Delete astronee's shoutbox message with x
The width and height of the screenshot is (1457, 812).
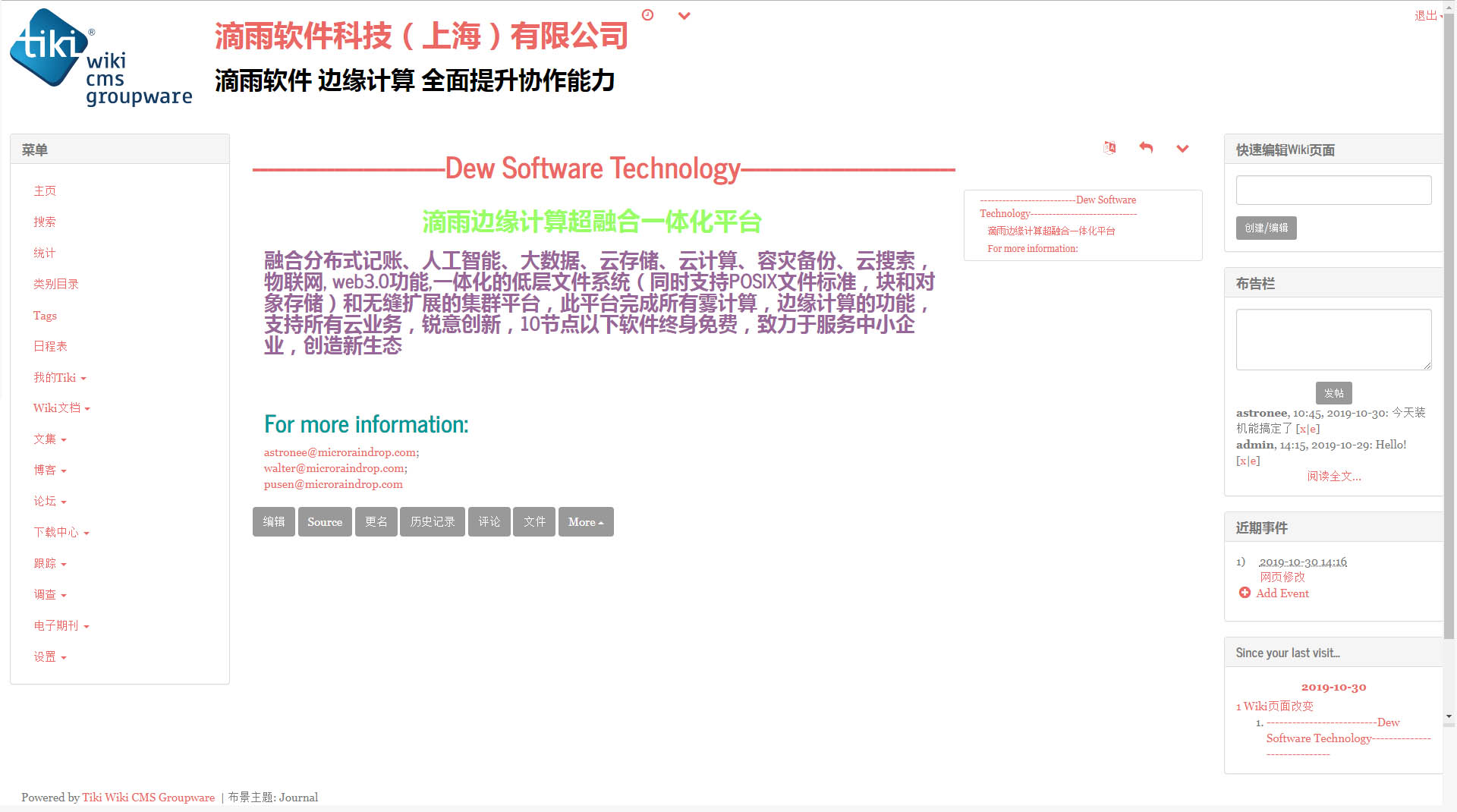click(1301, 430)
